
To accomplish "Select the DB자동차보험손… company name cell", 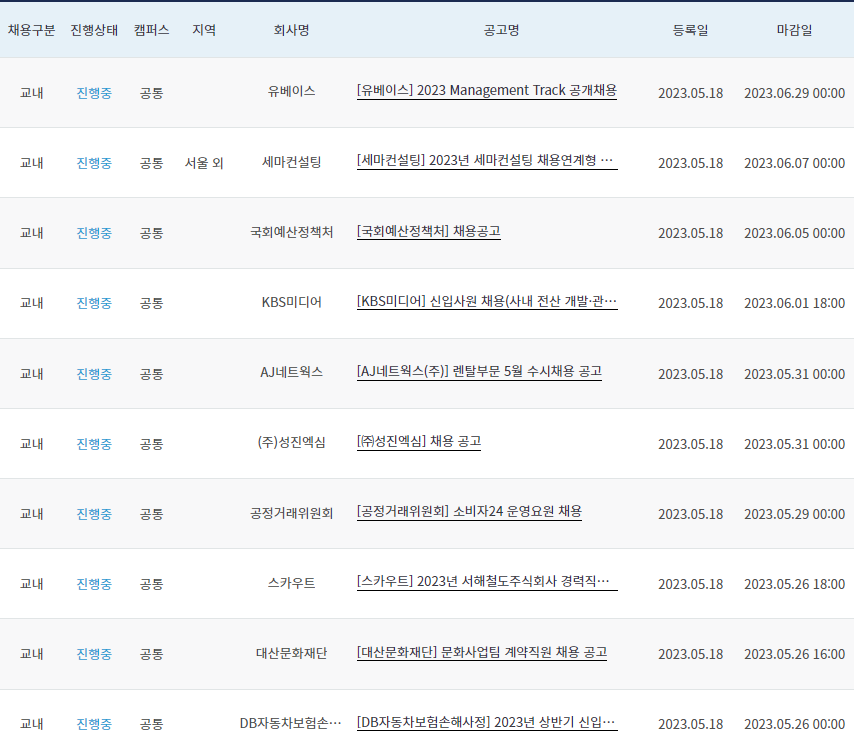I will (290, 723).
